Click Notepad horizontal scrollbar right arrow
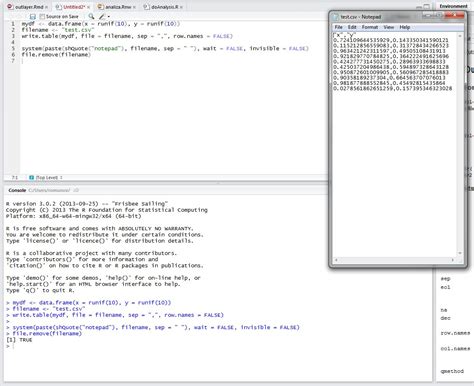Viewport: 474px width, 386px height. (x=453, y=260)
